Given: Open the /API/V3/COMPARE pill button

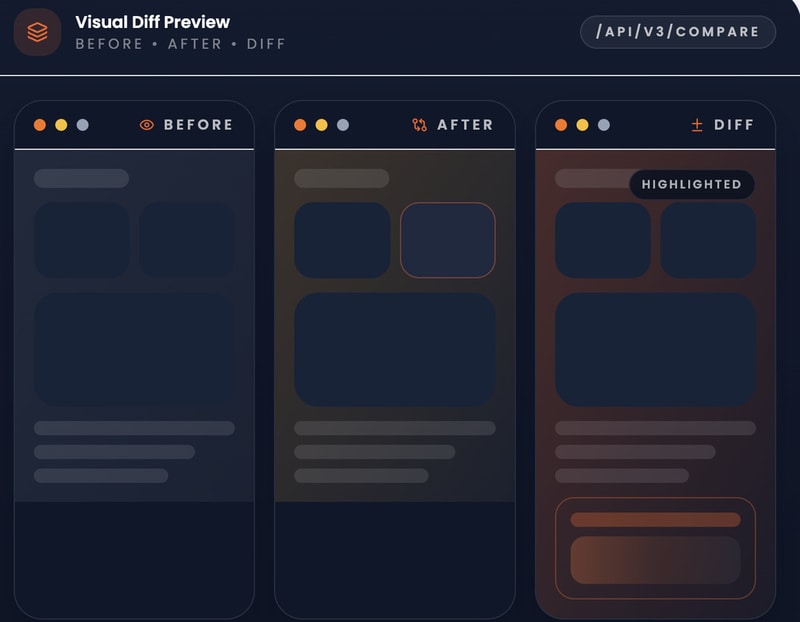Looking at the screenshot, I should (678, 32).
